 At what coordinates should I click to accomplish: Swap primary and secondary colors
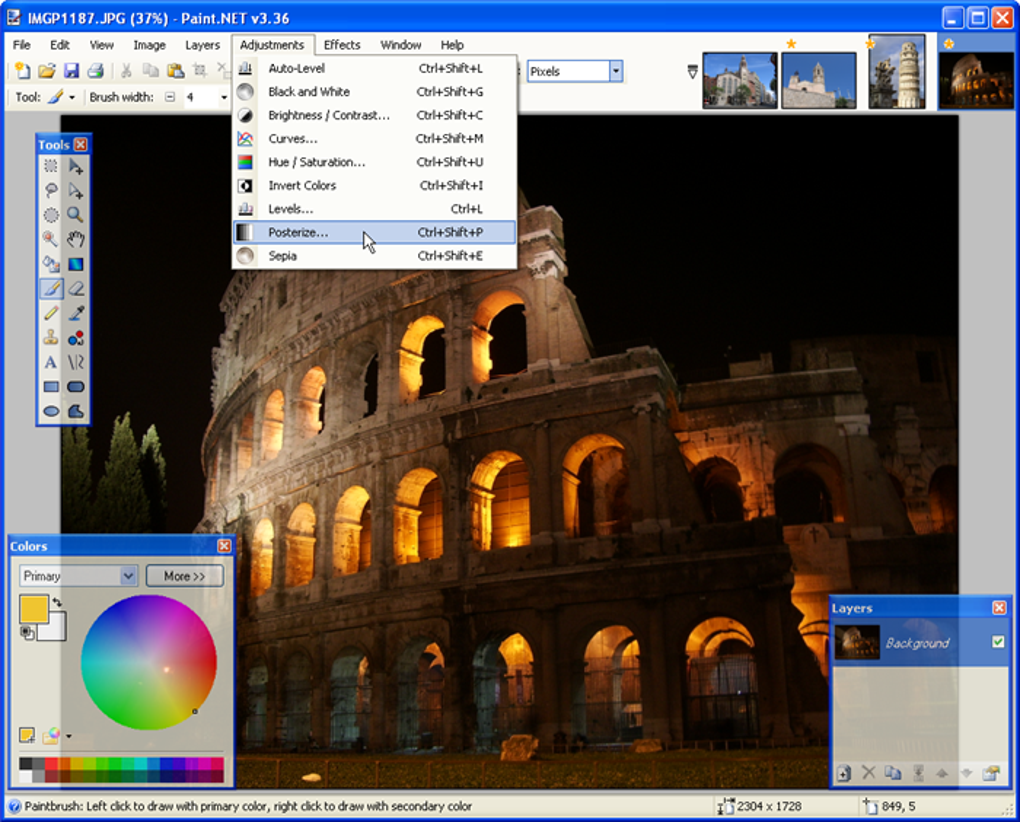pyautogui.click(x=58, y=602)
